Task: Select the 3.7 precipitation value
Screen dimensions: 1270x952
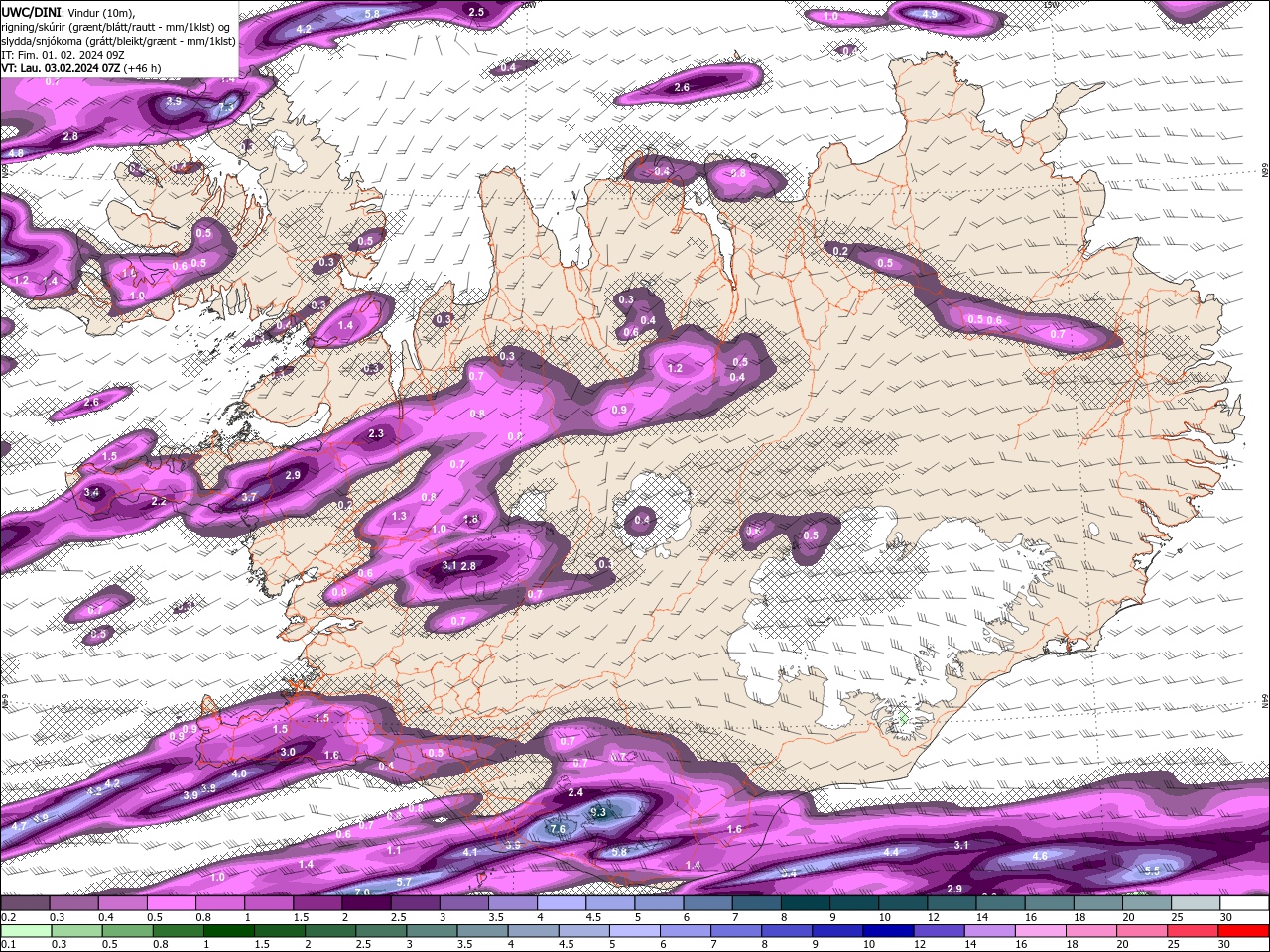Action: tap(249, 497)
